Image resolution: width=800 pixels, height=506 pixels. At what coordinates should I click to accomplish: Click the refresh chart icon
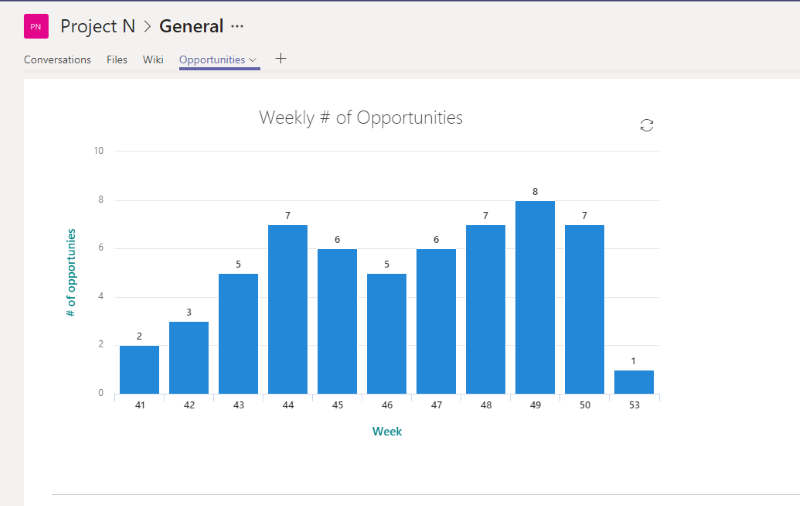tap(647, 125)
